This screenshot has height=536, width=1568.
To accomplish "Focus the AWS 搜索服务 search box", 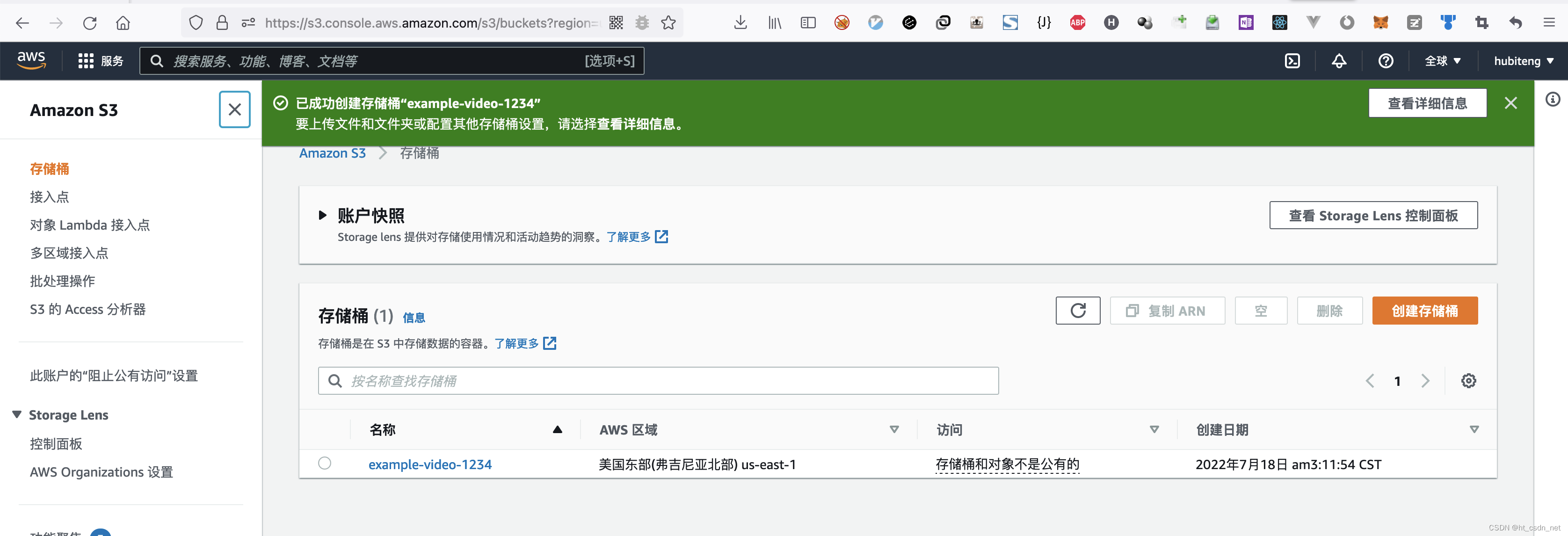I will click(392, 61).
